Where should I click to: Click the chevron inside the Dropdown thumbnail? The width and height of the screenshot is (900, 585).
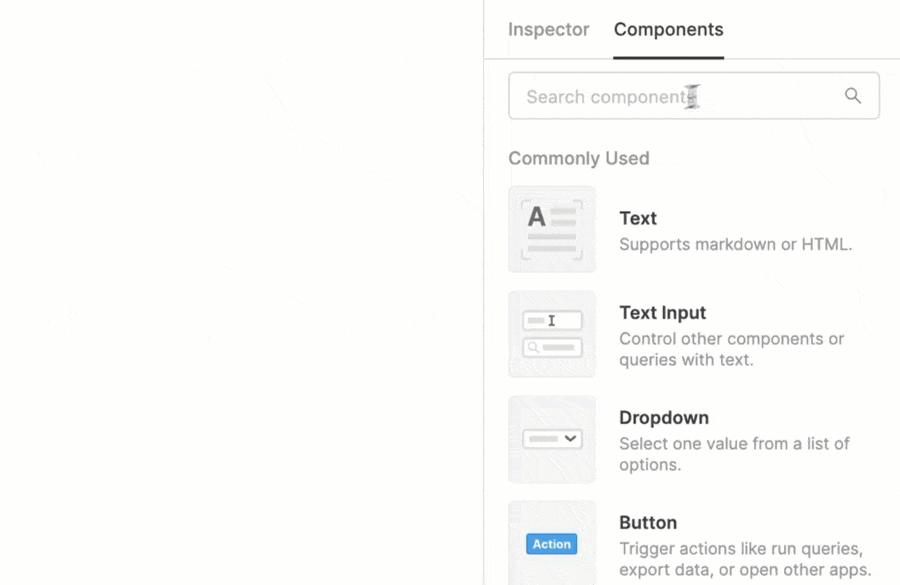pos(570,439)
